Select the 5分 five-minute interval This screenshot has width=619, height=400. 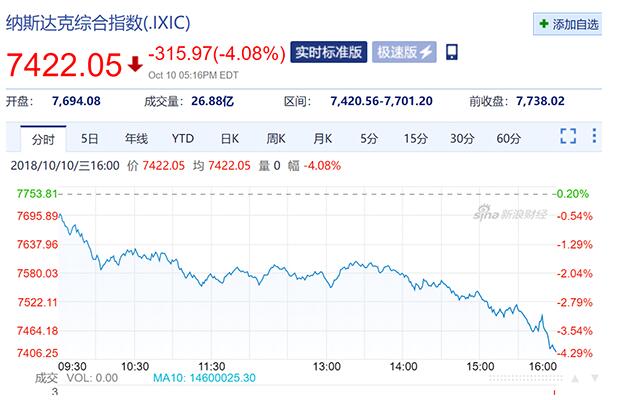[x=369, y=137]
